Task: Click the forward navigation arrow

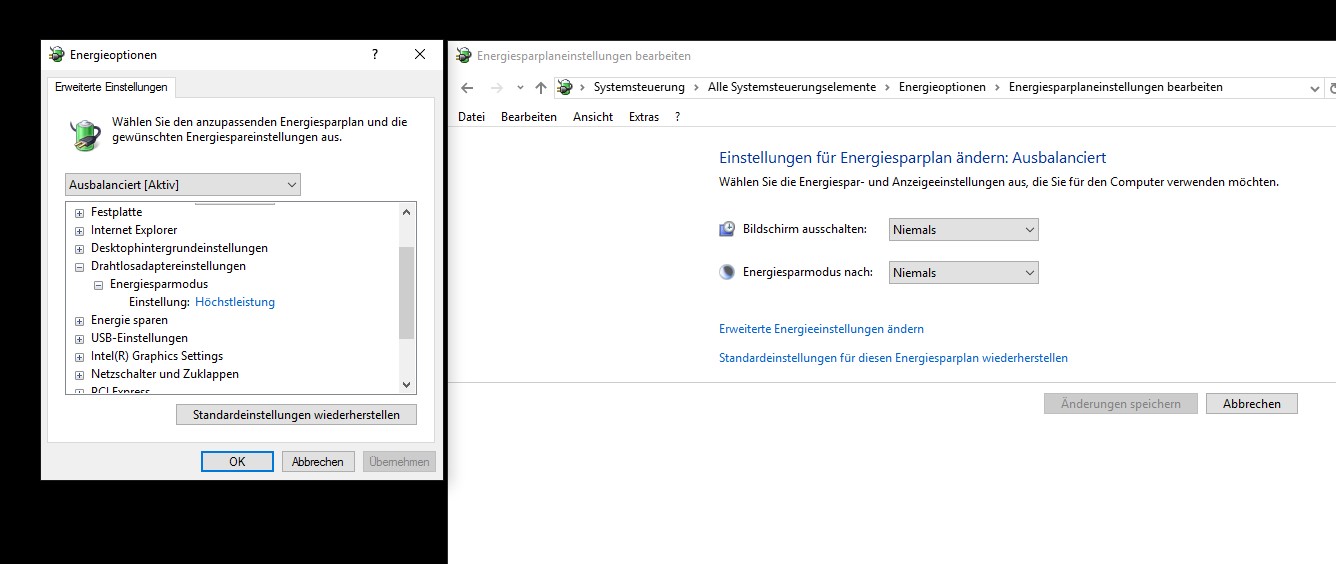Action: (497, 88)
